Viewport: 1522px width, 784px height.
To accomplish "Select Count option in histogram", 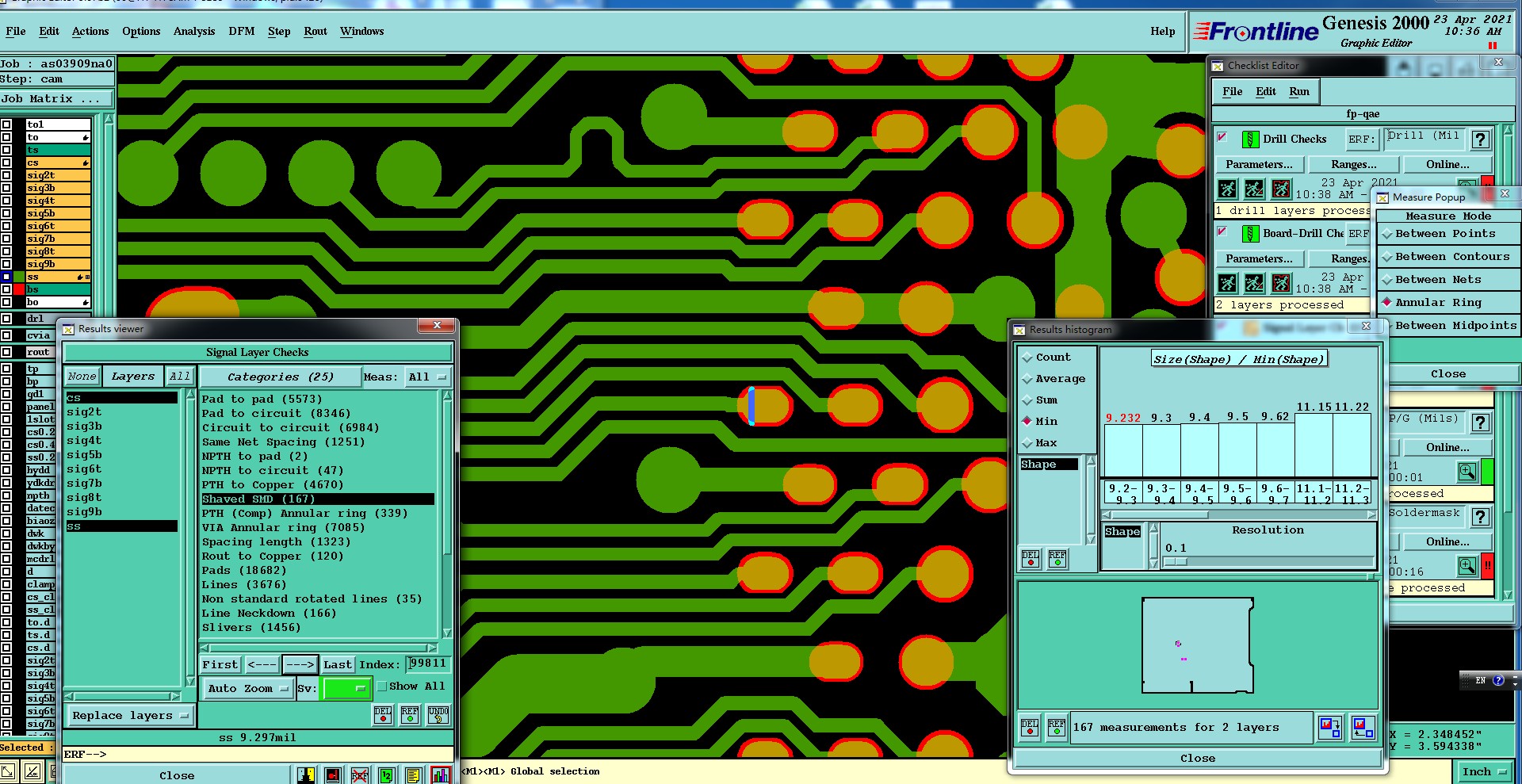I will (1046, 358).
